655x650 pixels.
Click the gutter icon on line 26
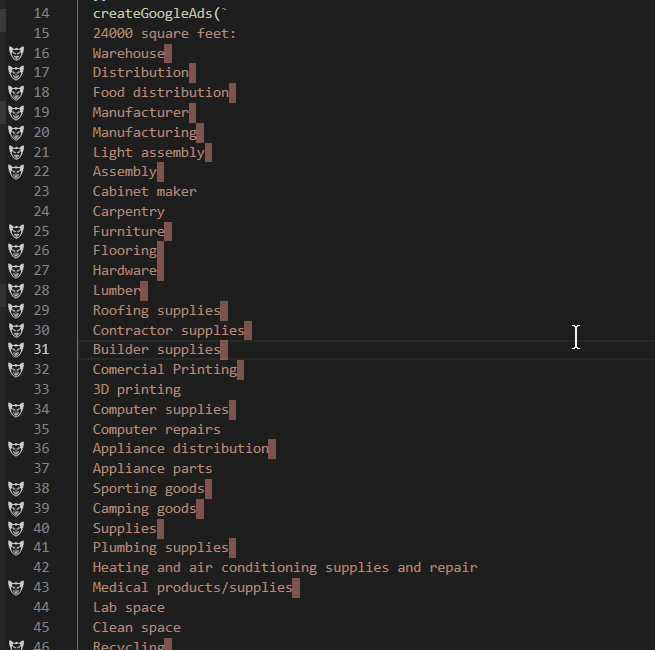[16, 251]
